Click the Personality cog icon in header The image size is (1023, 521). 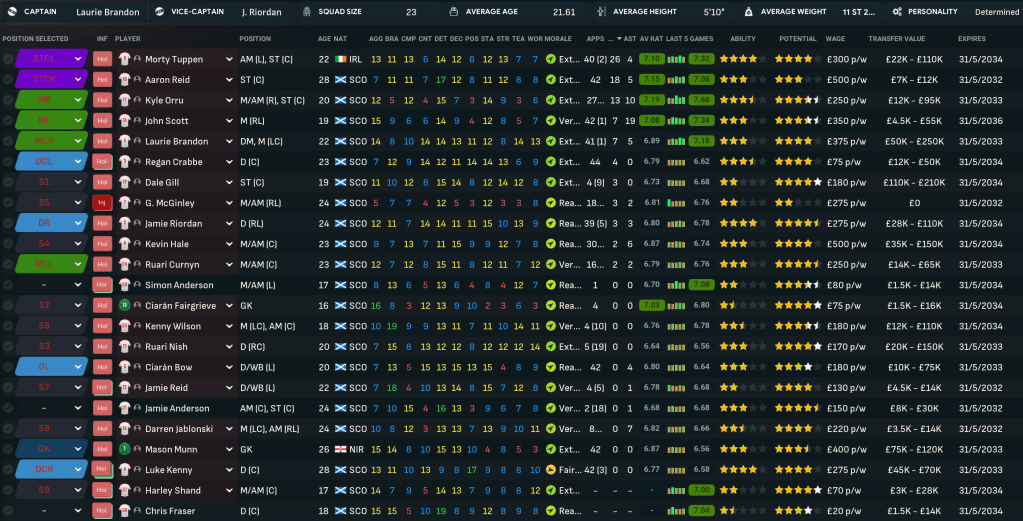[x=897, y=12]
